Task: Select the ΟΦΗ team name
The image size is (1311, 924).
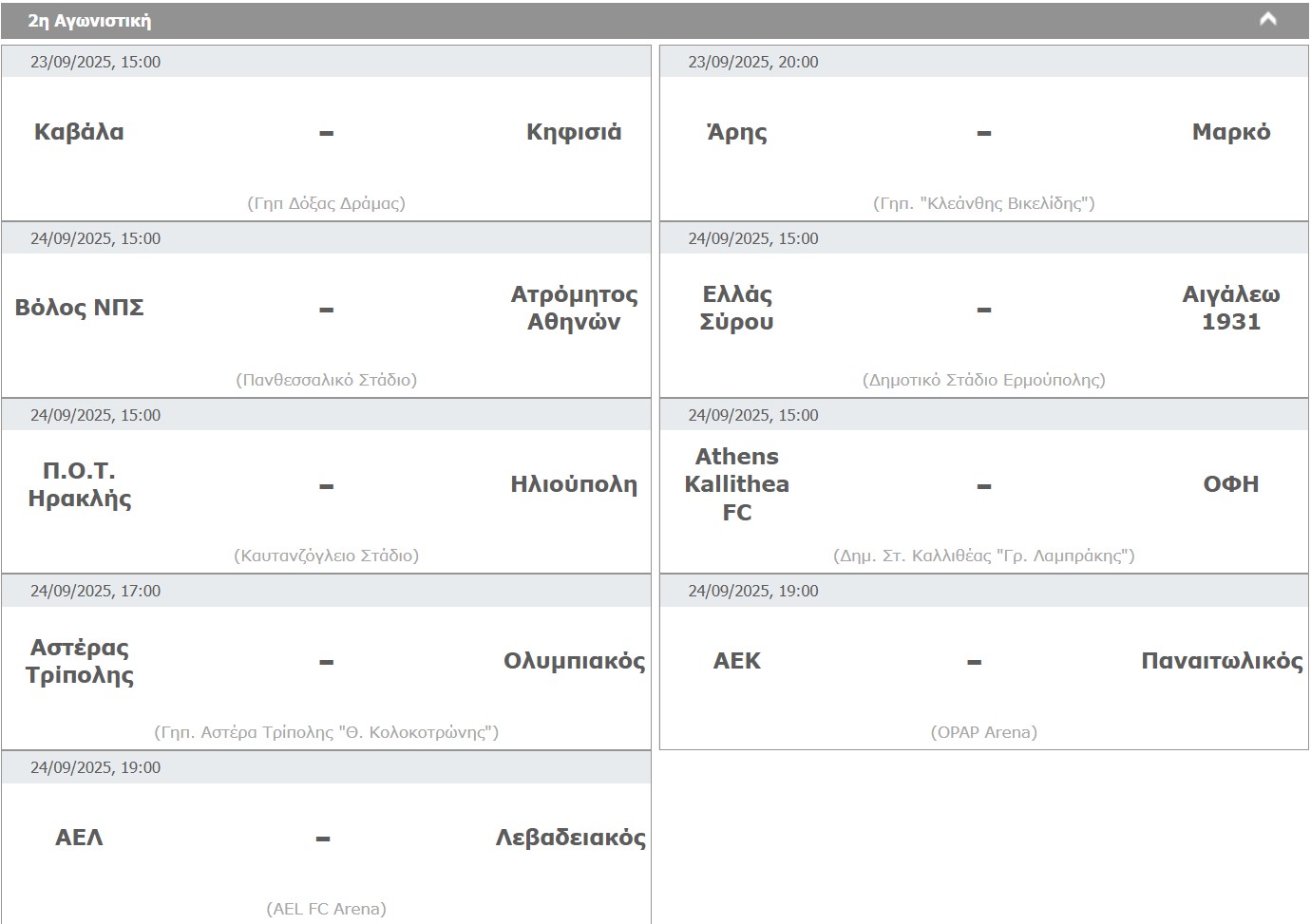Action: click(1231, 484)
